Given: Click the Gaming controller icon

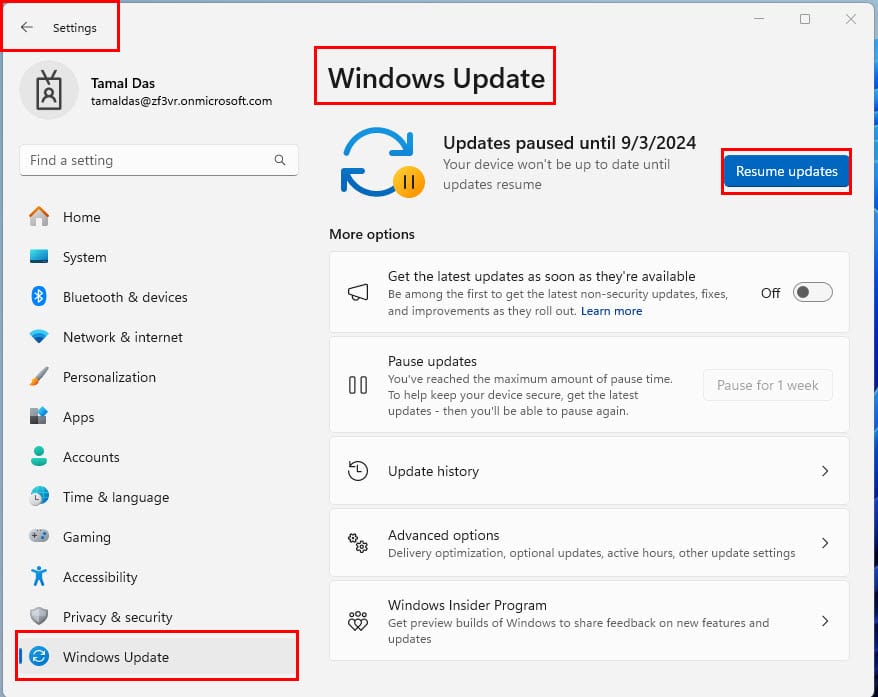Looking at the screenshot, I should click(39, 536).
